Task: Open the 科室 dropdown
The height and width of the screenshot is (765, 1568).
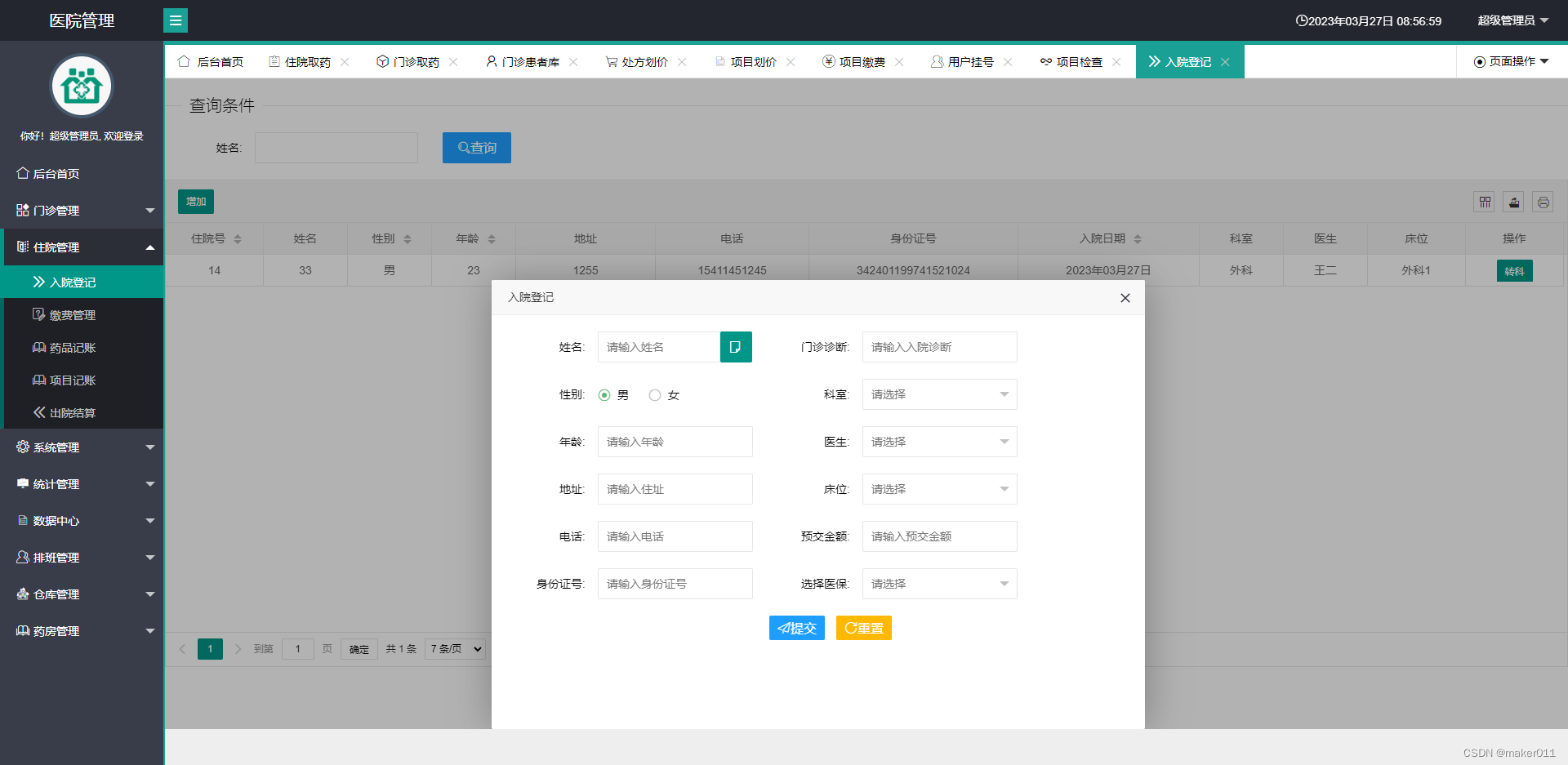Action: (940, 394)
